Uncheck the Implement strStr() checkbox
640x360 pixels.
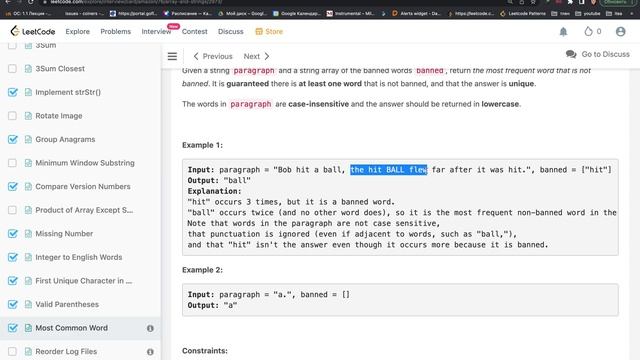[x=13, y=92]
